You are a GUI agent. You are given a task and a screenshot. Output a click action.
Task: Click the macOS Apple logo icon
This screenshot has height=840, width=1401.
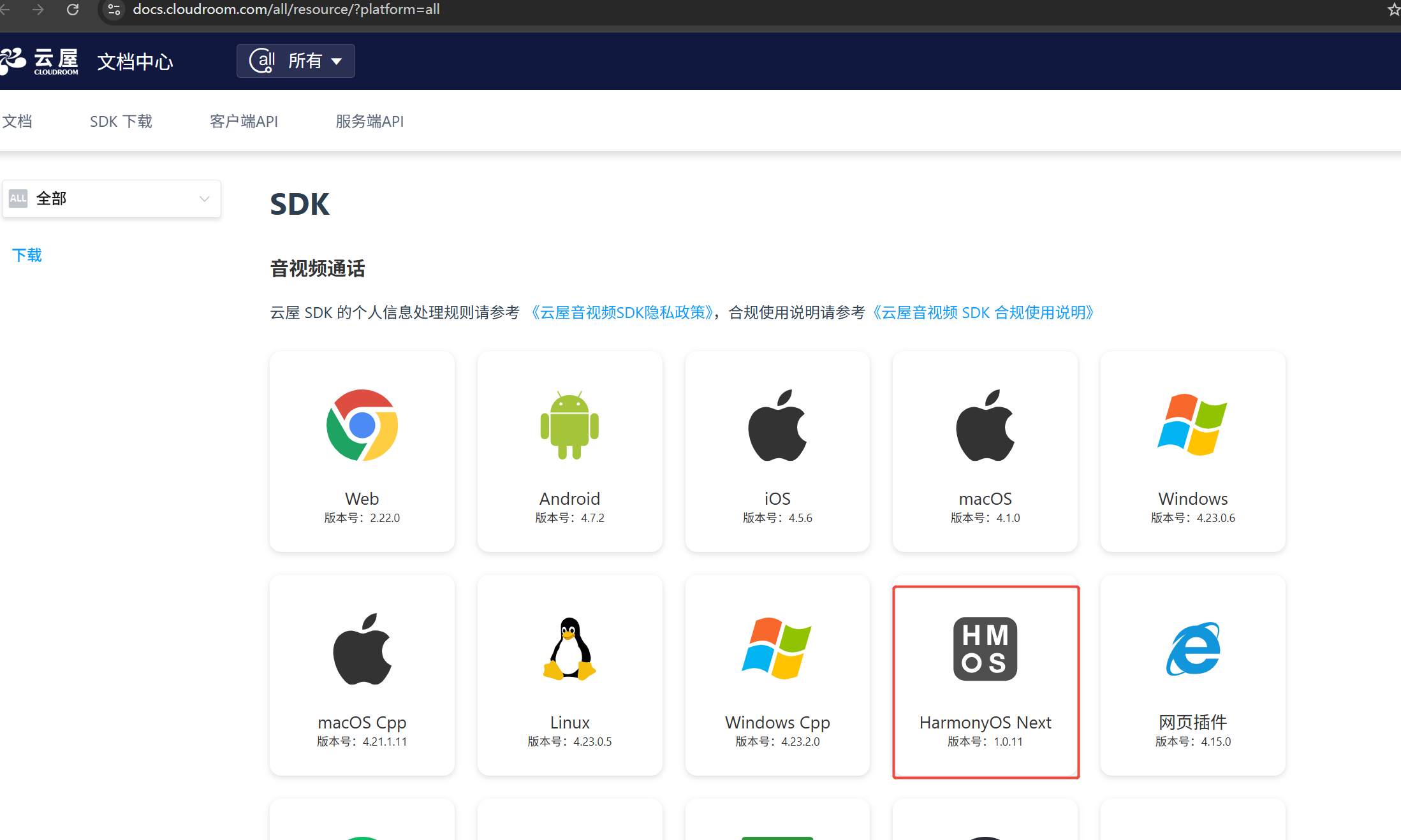coord(985,425)
